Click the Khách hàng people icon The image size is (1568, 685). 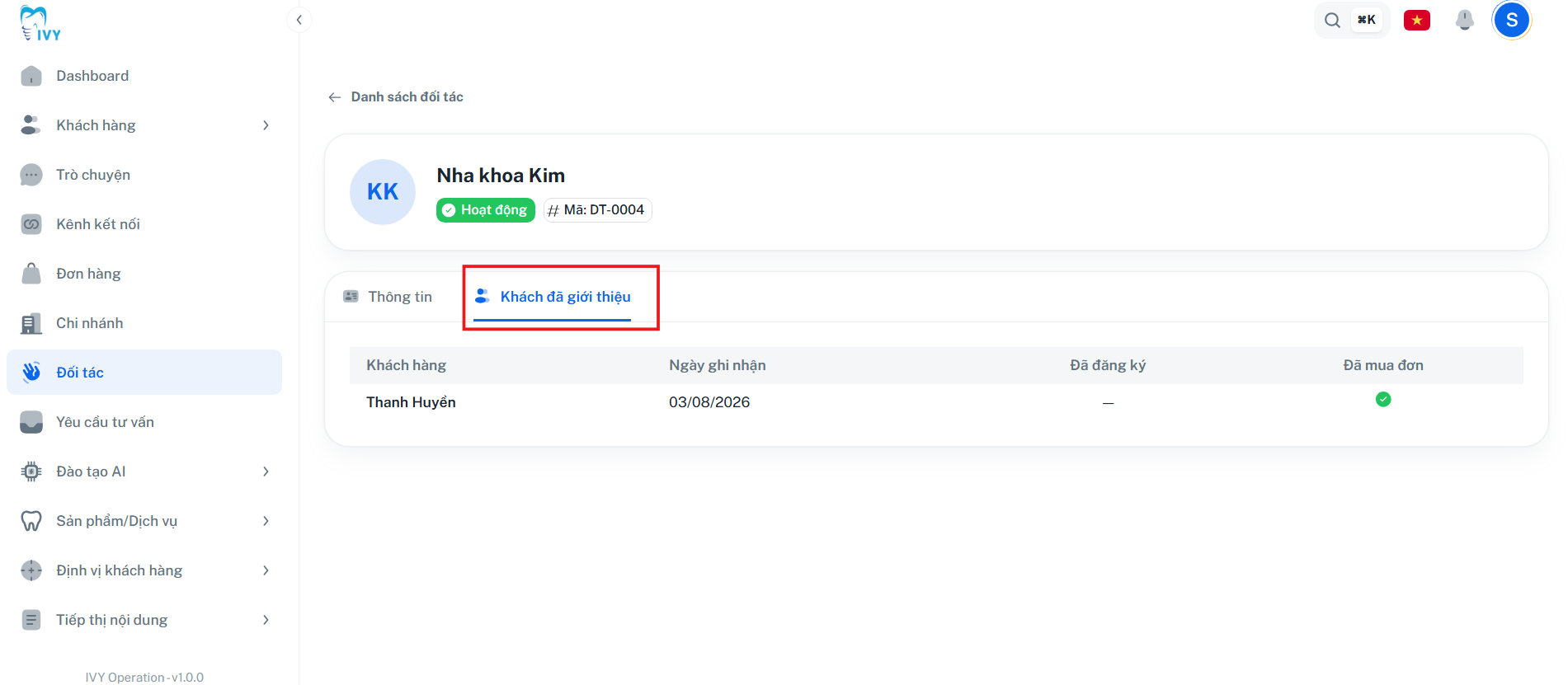(31, 125)
